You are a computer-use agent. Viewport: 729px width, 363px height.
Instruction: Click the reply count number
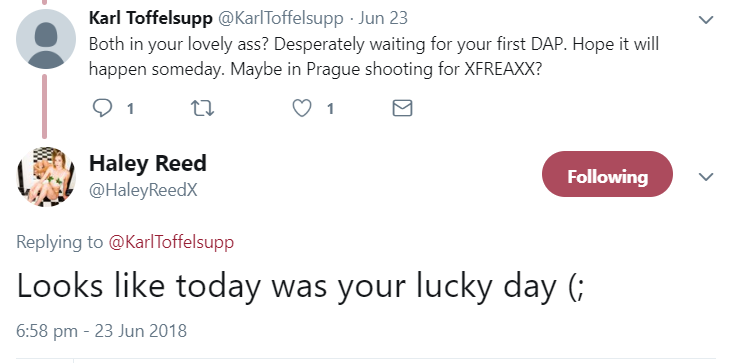pos(131,109)
